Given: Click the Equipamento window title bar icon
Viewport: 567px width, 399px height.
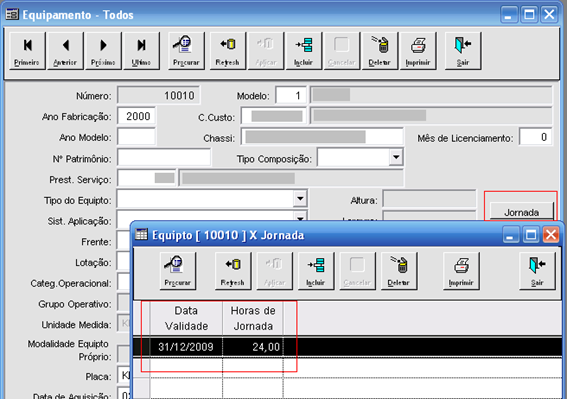Looking at the screenshot, I should [12, 14].
